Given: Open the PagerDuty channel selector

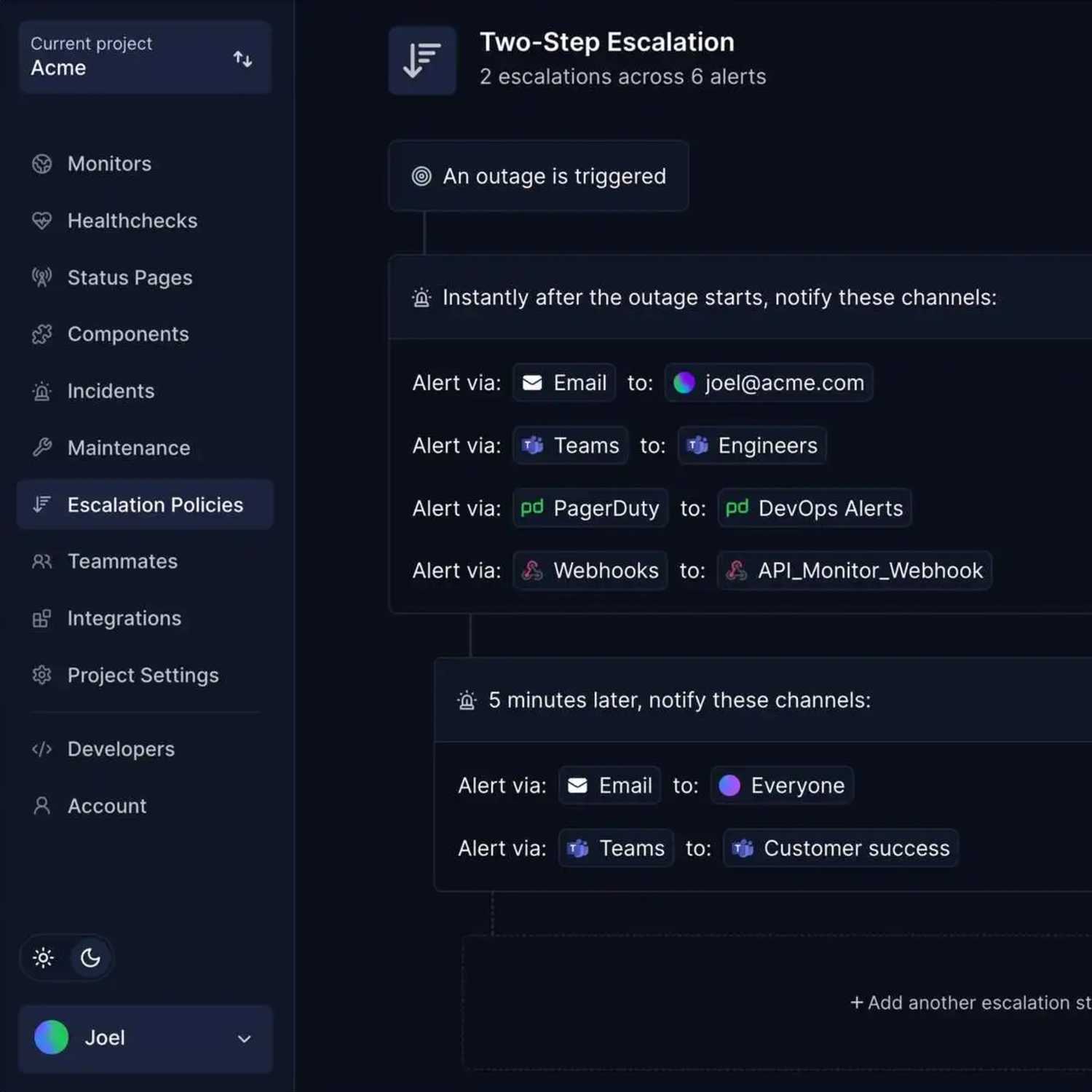Looking at the screenshot, I should [590, 508].
